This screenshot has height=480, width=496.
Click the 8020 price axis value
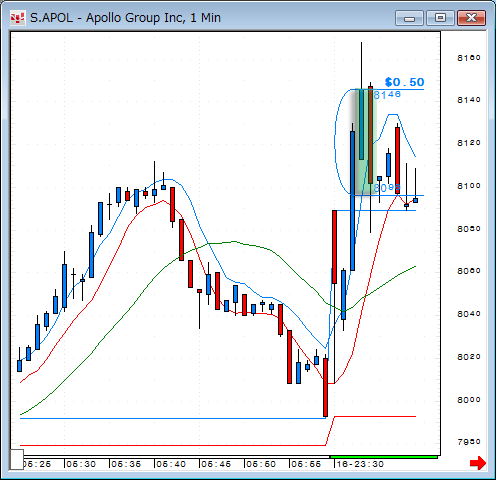coord(469,357)
